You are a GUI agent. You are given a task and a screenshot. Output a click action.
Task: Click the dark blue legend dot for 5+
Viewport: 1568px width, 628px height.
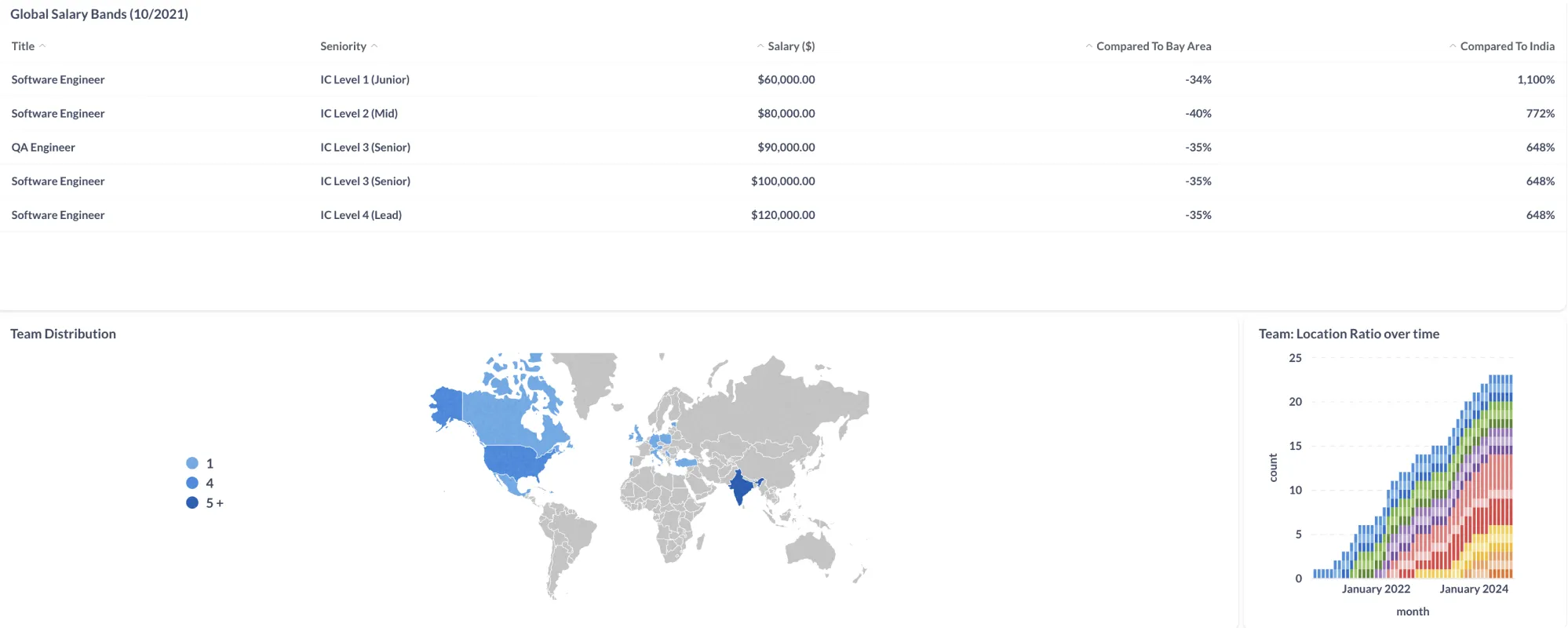tap(192, 502)
